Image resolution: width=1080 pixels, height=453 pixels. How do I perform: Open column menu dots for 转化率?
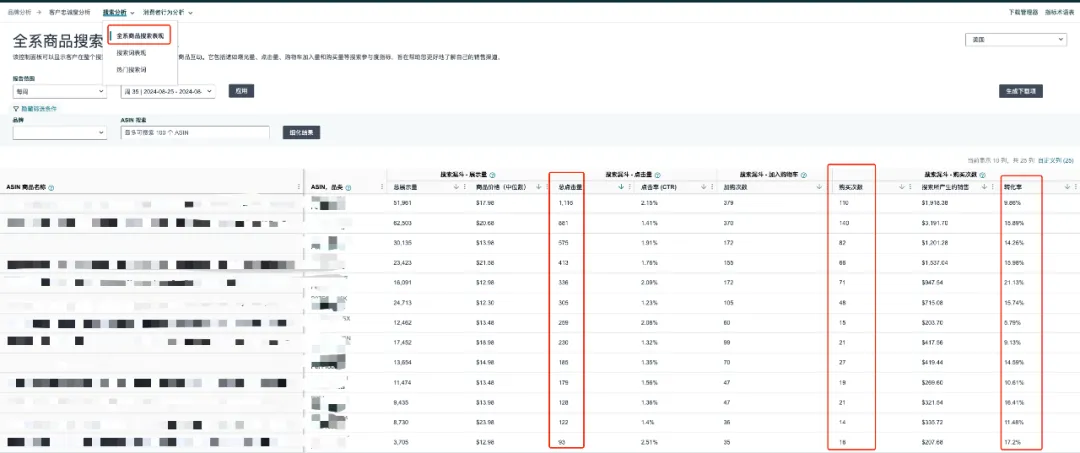click(1074, 187)
